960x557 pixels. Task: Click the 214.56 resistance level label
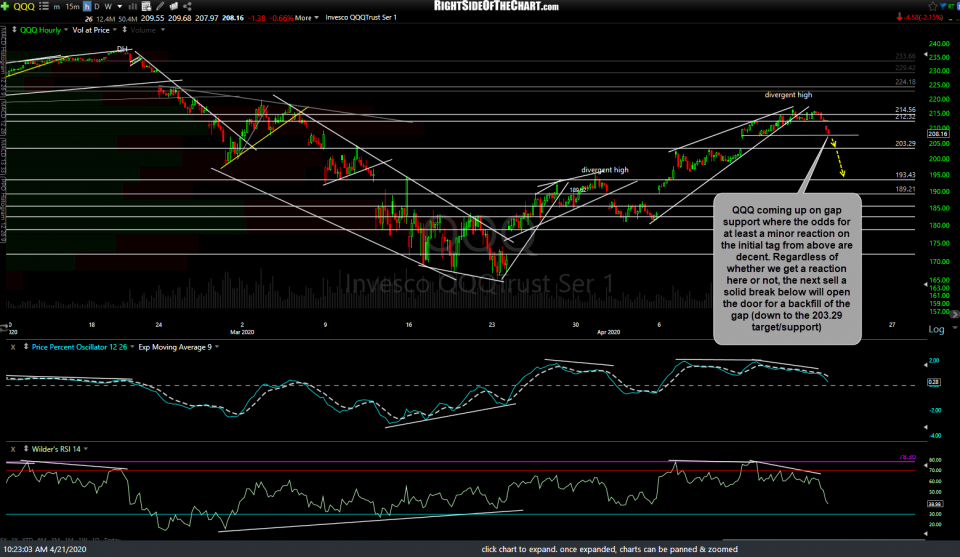905,110
